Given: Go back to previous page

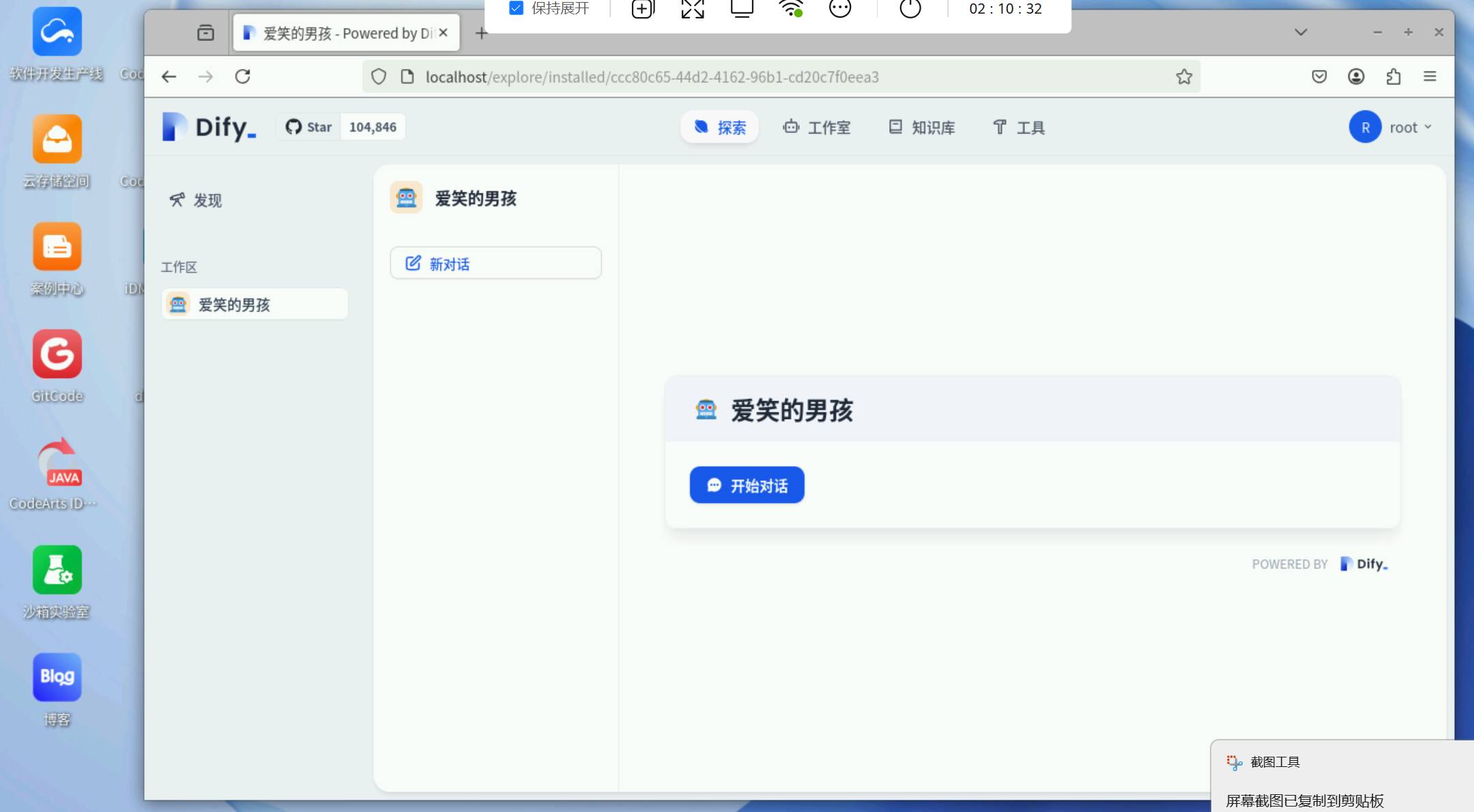Looking at the screenshot, I should coord(169,76).
